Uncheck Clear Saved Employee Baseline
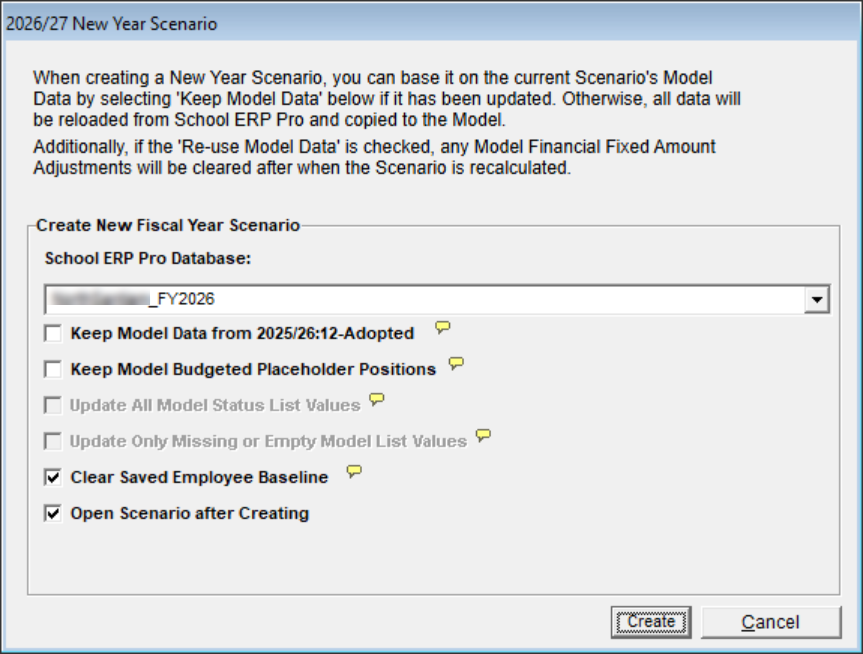Viewport: 863px width, 654px height. click(53, 477)
